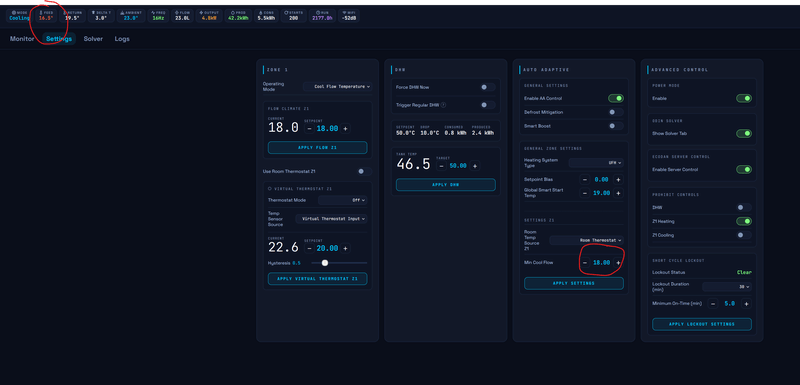Open Room Temp Source Z1 dropdown

click(586, 240)
